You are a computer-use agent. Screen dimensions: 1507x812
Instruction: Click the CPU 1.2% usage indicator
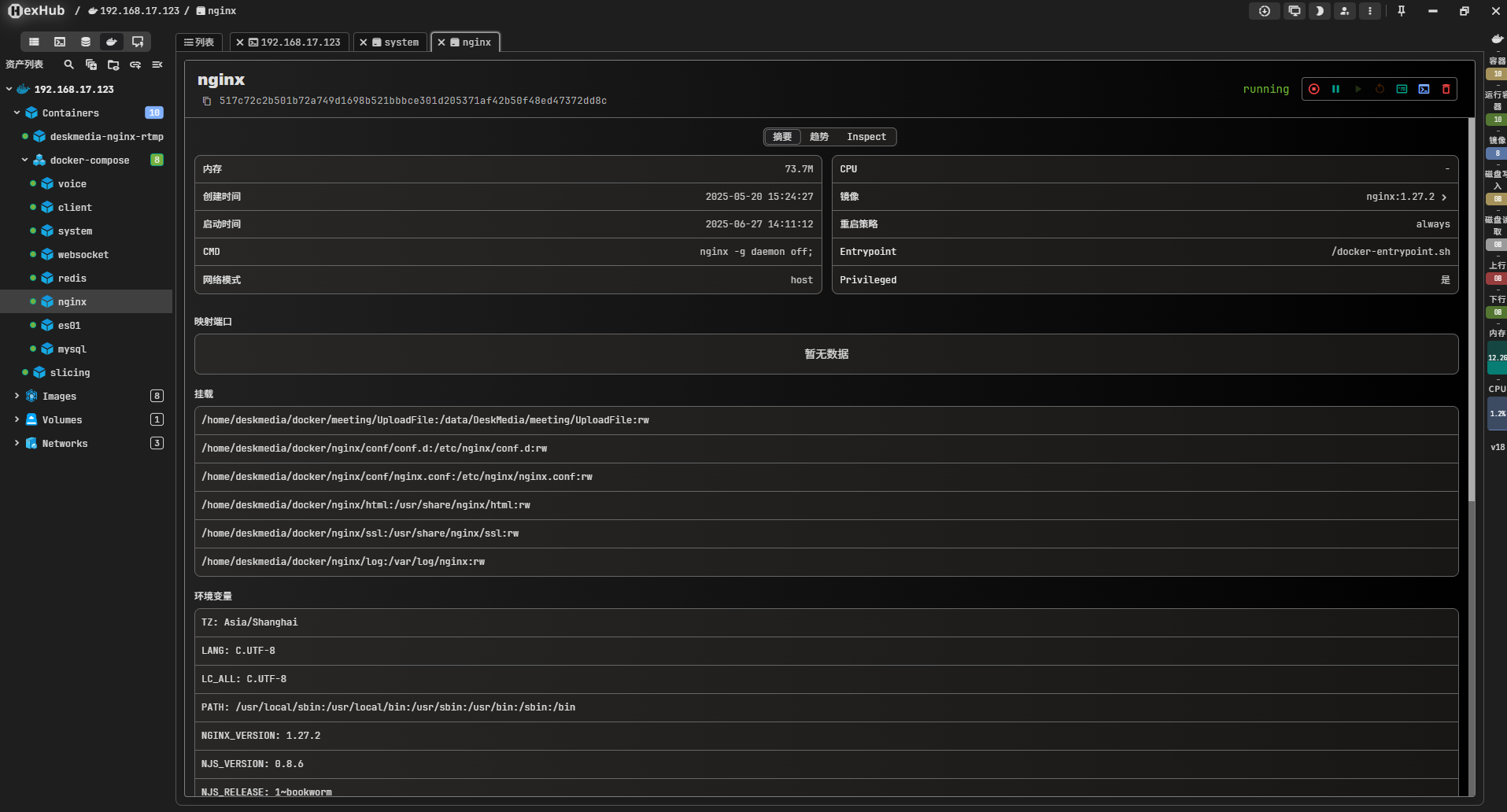point(1497,414)
